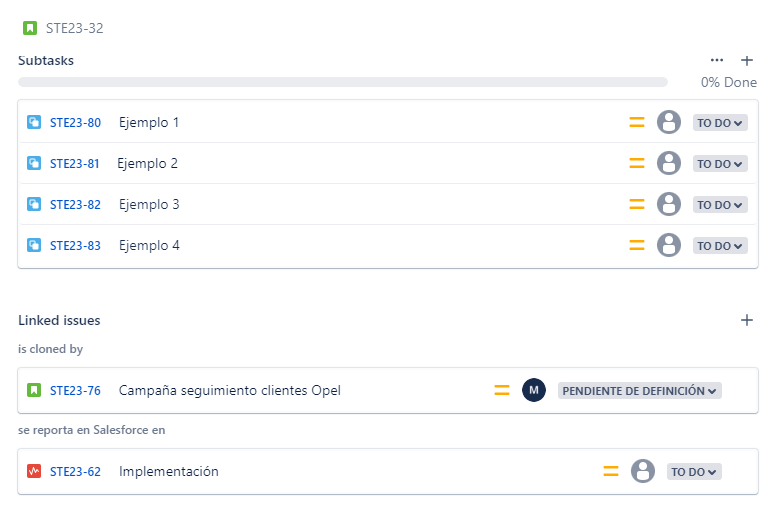This screenshot has width=778, height=517.
Task: Open the STE23-62 issue link
Action: [75, 471]
